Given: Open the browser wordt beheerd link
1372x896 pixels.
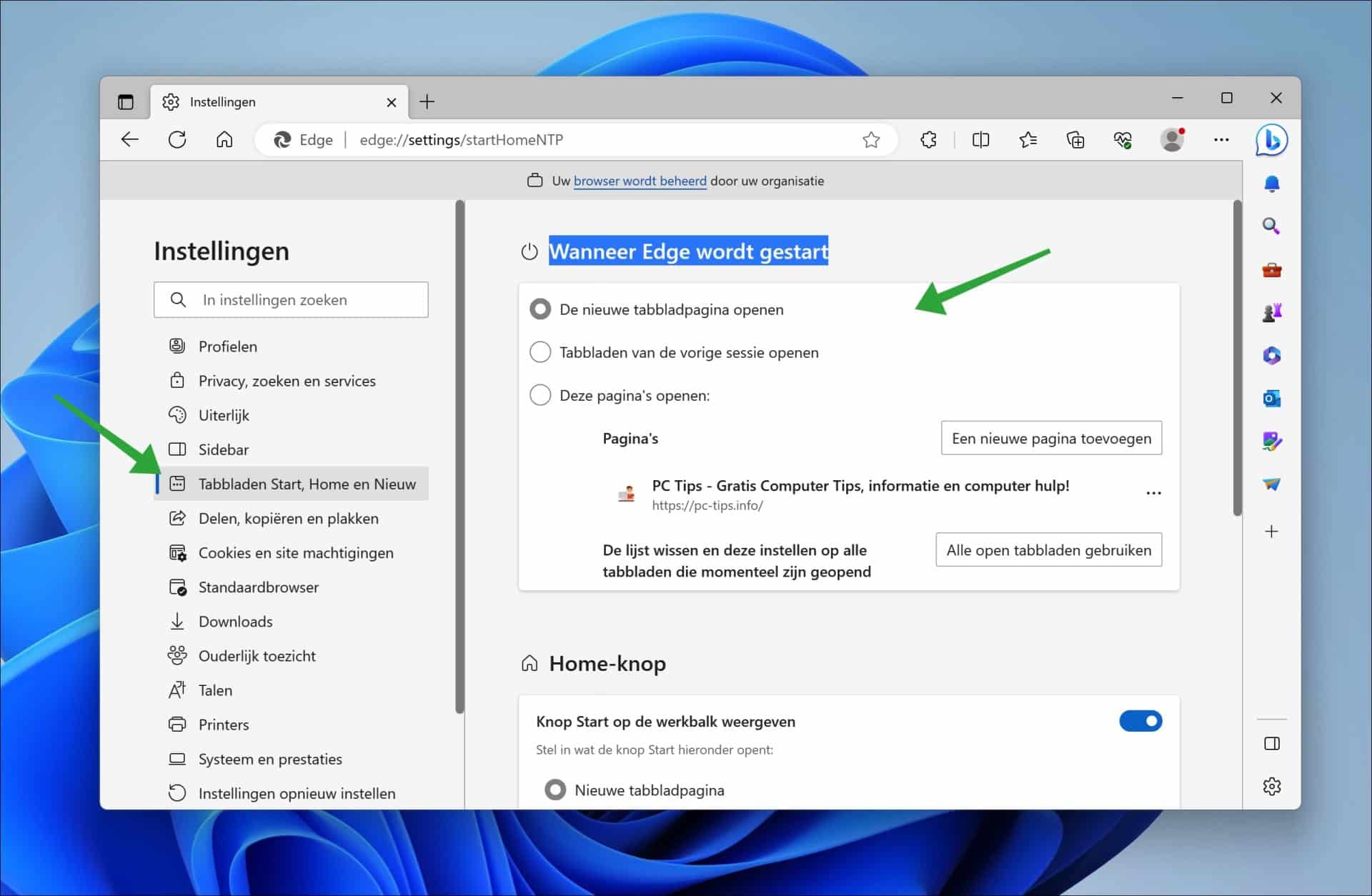Looking at the screenshot, I should click(x=640, y=181).
